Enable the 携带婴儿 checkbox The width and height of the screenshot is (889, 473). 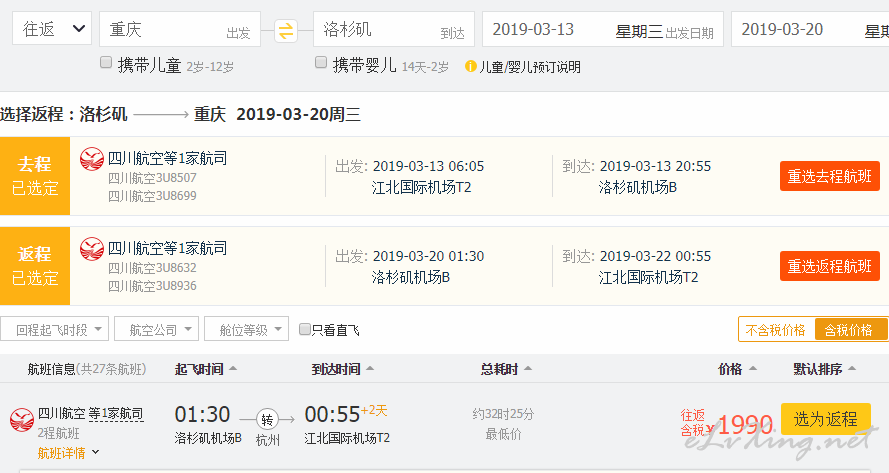click(321, 62)
